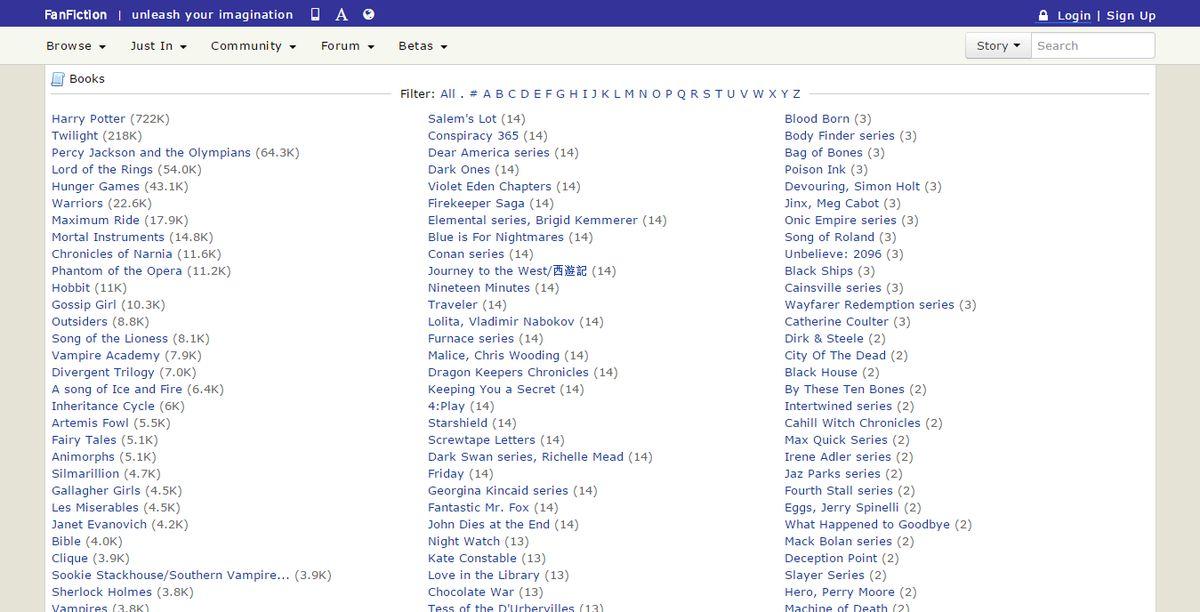The height and width of the screenshot is (612, 1200).
Task: Open John Dies at the End
Action: [x=489, y=525]
